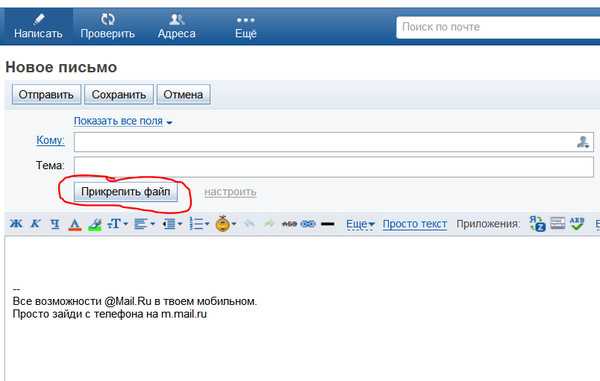Open Написать in the top menu
This screenshot has height=381, width=600.
tap(38, 26)
